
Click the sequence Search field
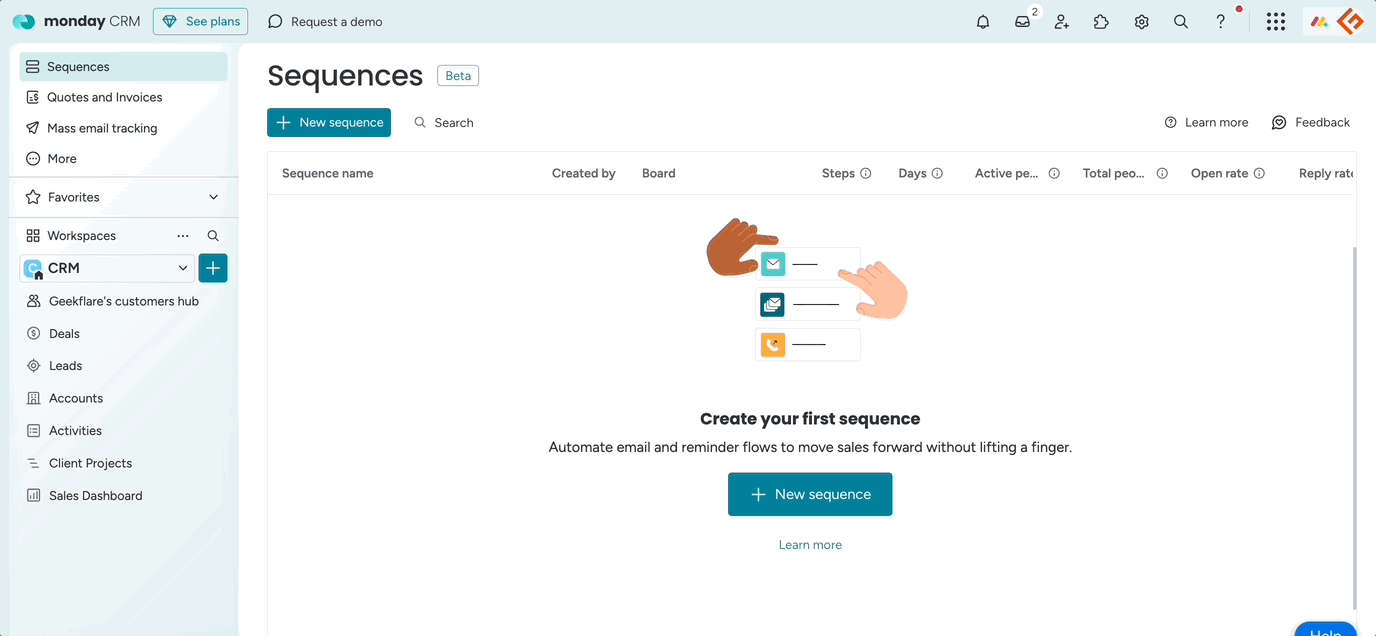pos(444,122)
